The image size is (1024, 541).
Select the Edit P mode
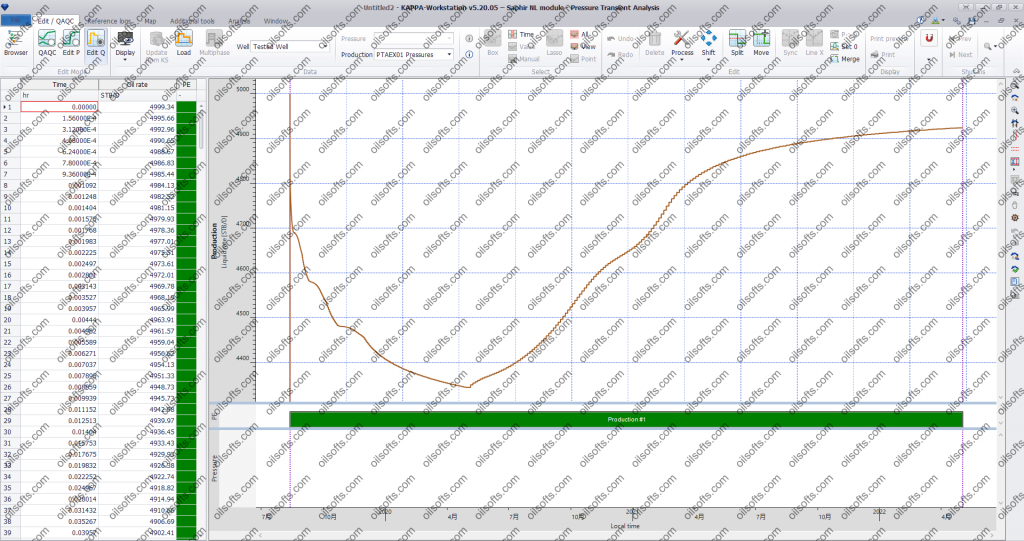click(71, 44)
